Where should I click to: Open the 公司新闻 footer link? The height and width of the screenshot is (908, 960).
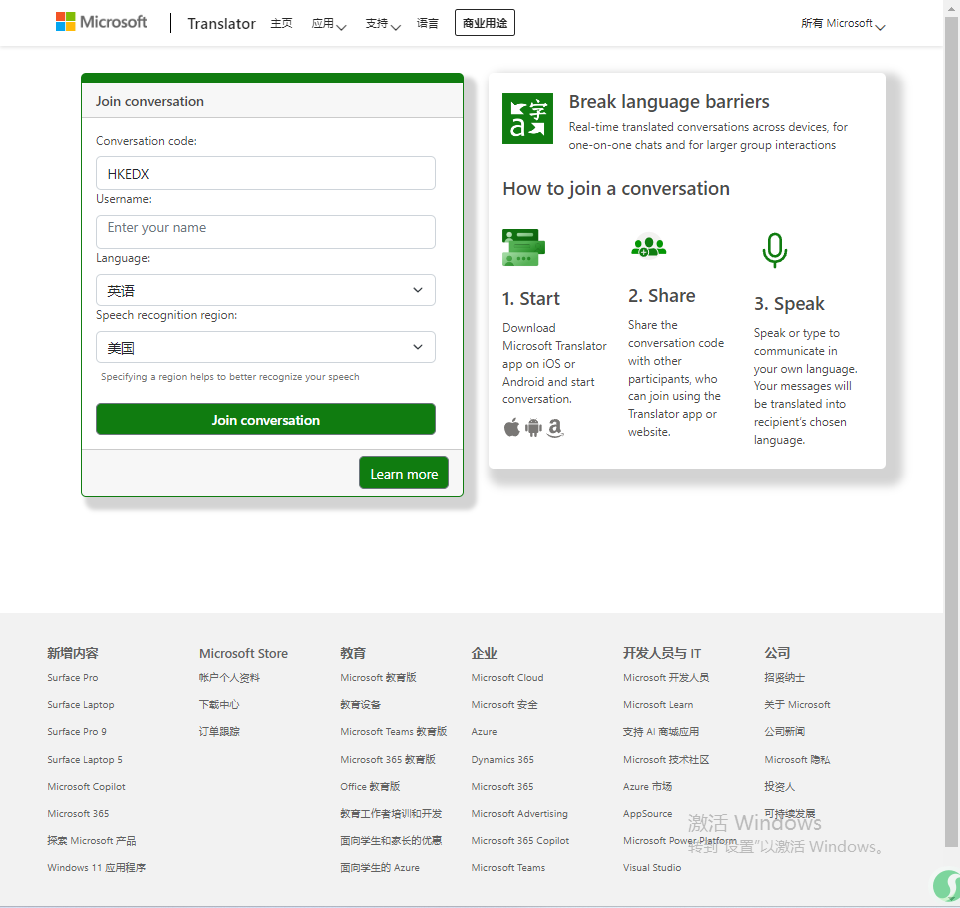coord(784,731)
